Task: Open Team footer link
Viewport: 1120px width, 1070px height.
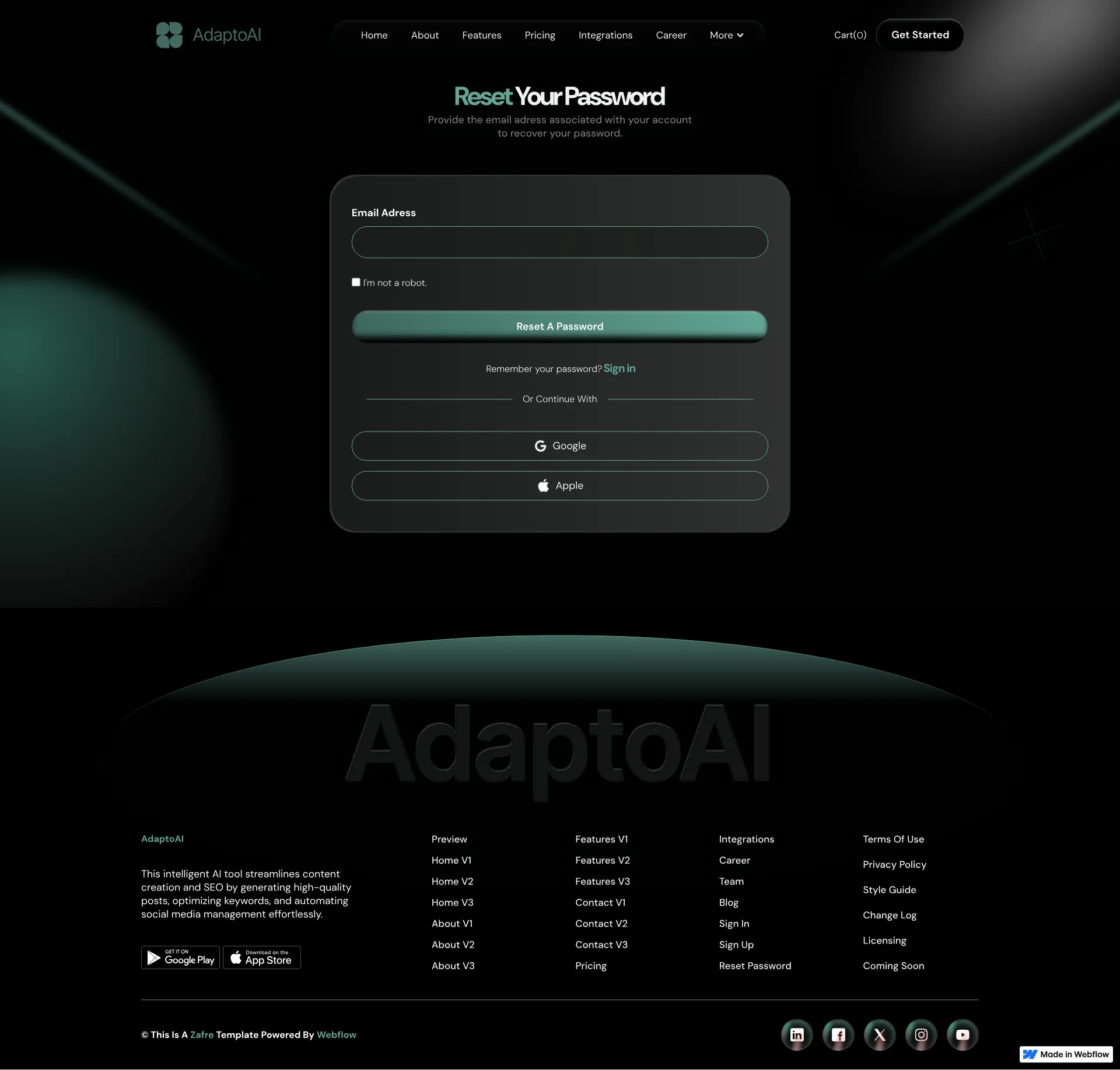Action: point(731,881)
